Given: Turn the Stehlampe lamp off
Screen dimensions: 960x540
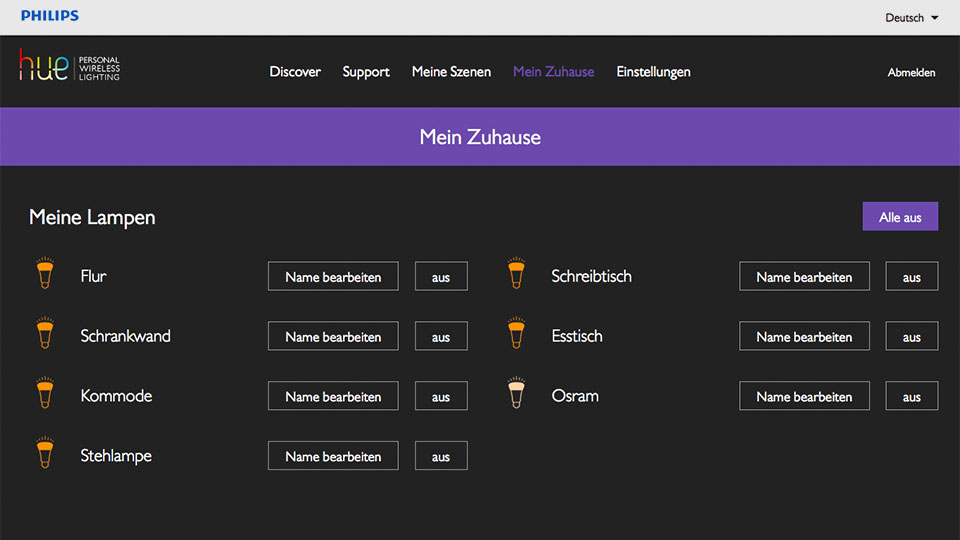Looking at the screenshot, I should (441, 457).
